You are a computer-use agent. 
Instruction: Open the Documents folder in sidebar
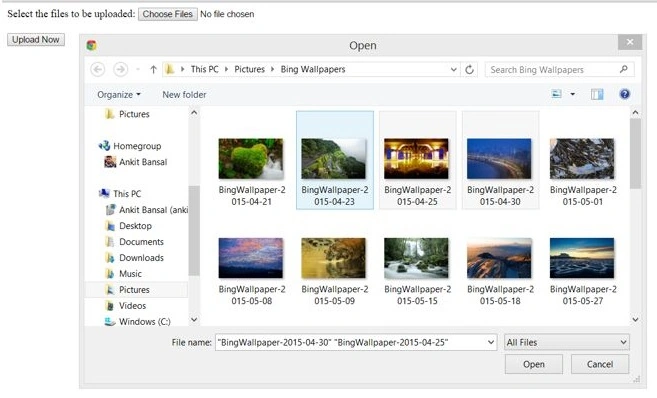(134, 242)
